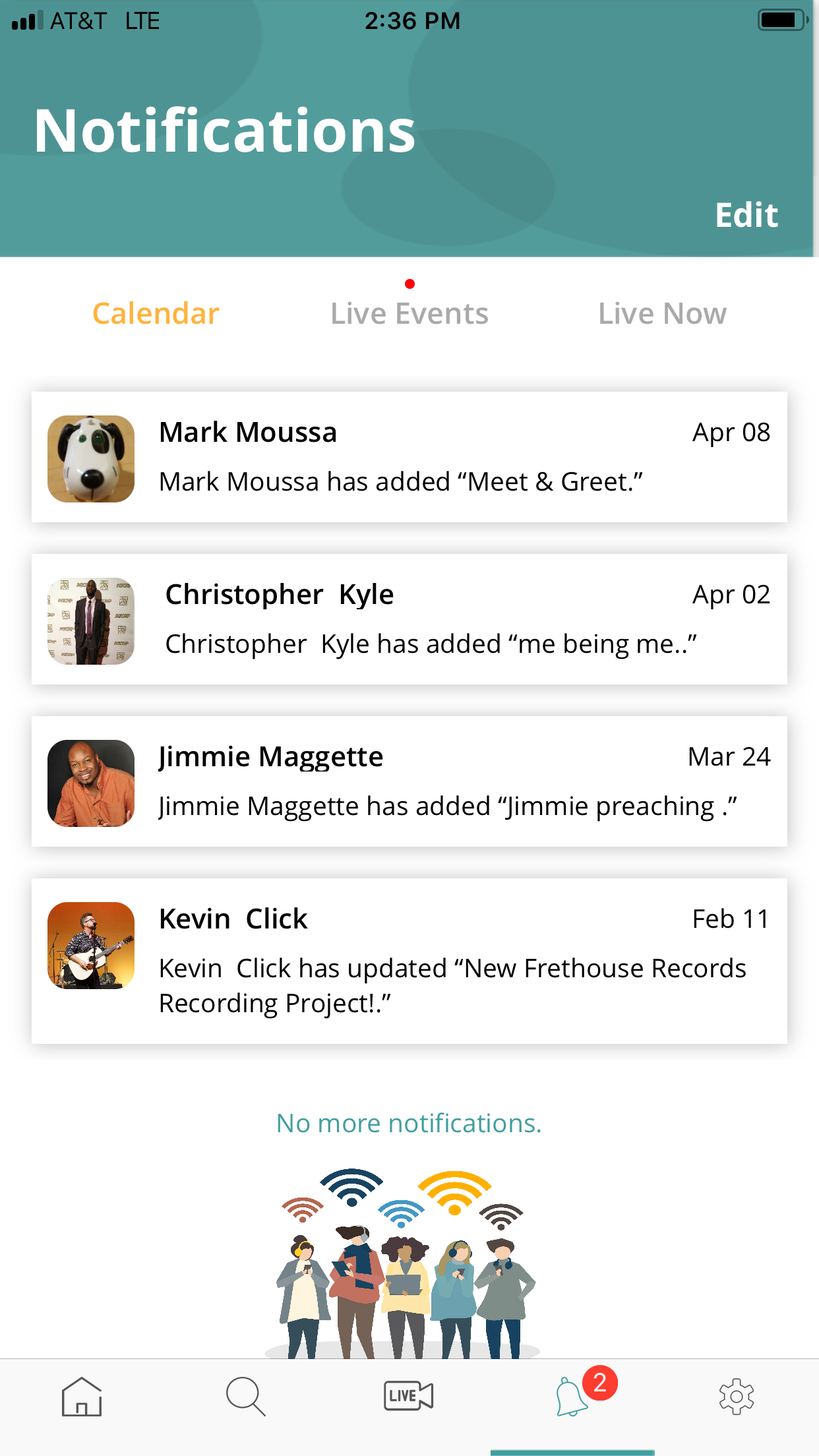Open the Settings gear icon
The image size is (819, 1456).
(x=736, y=1396)
